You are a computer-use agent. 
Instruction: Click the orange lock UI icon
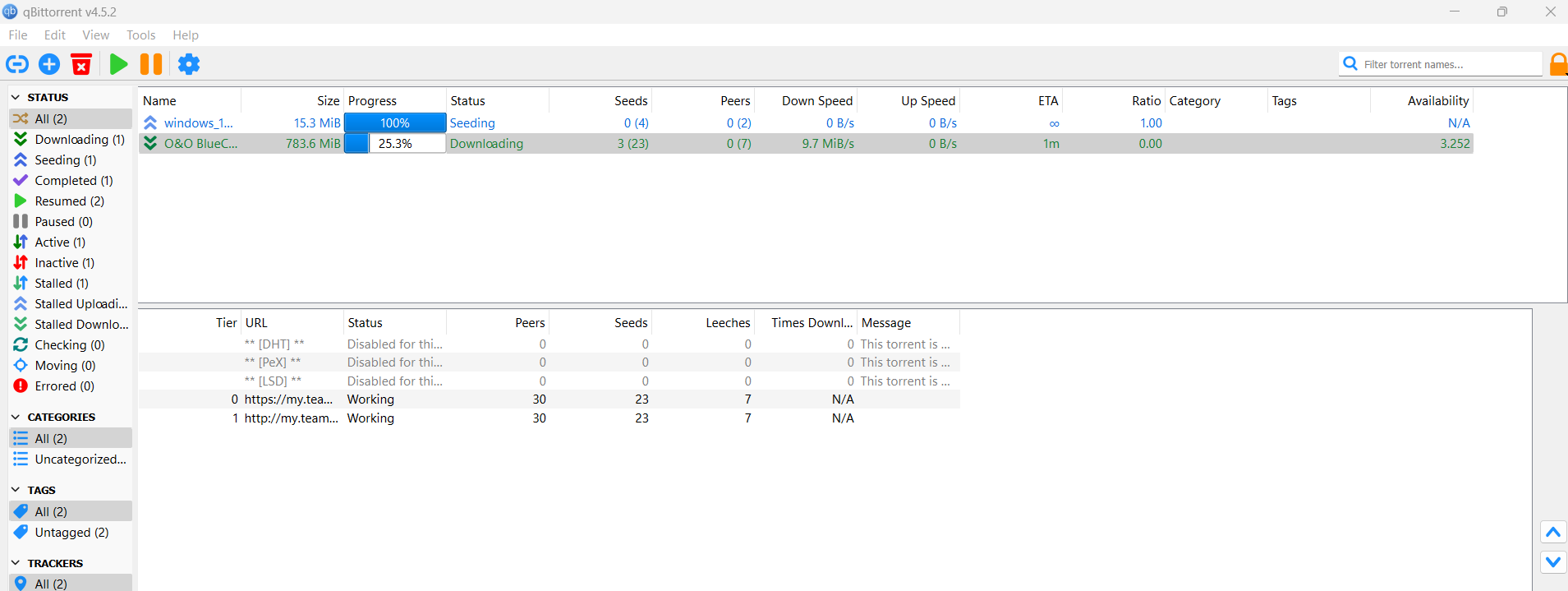coord(1558,64)
